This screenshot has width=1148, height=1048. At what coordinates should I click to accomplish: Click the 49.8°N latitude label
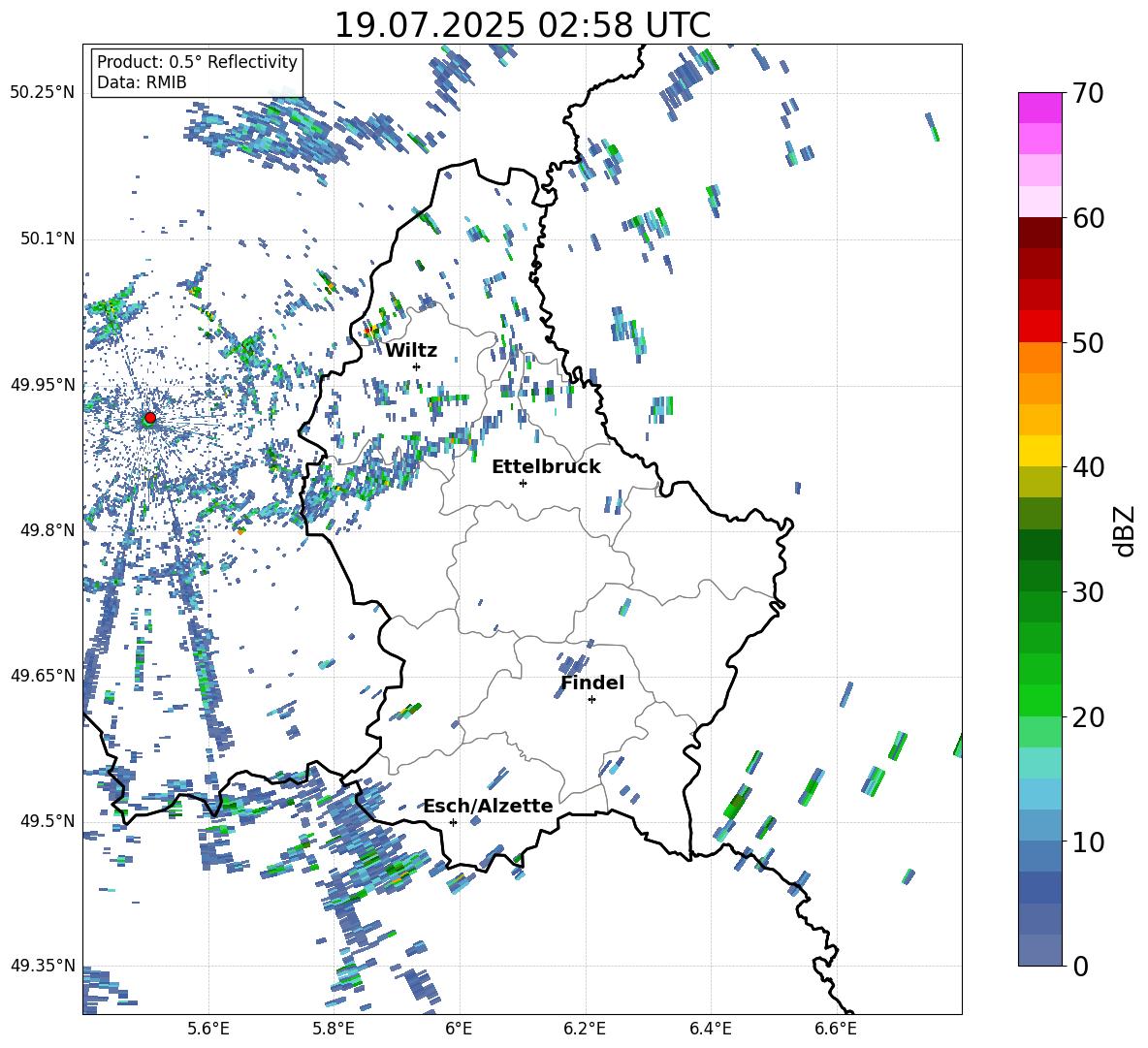48,530
